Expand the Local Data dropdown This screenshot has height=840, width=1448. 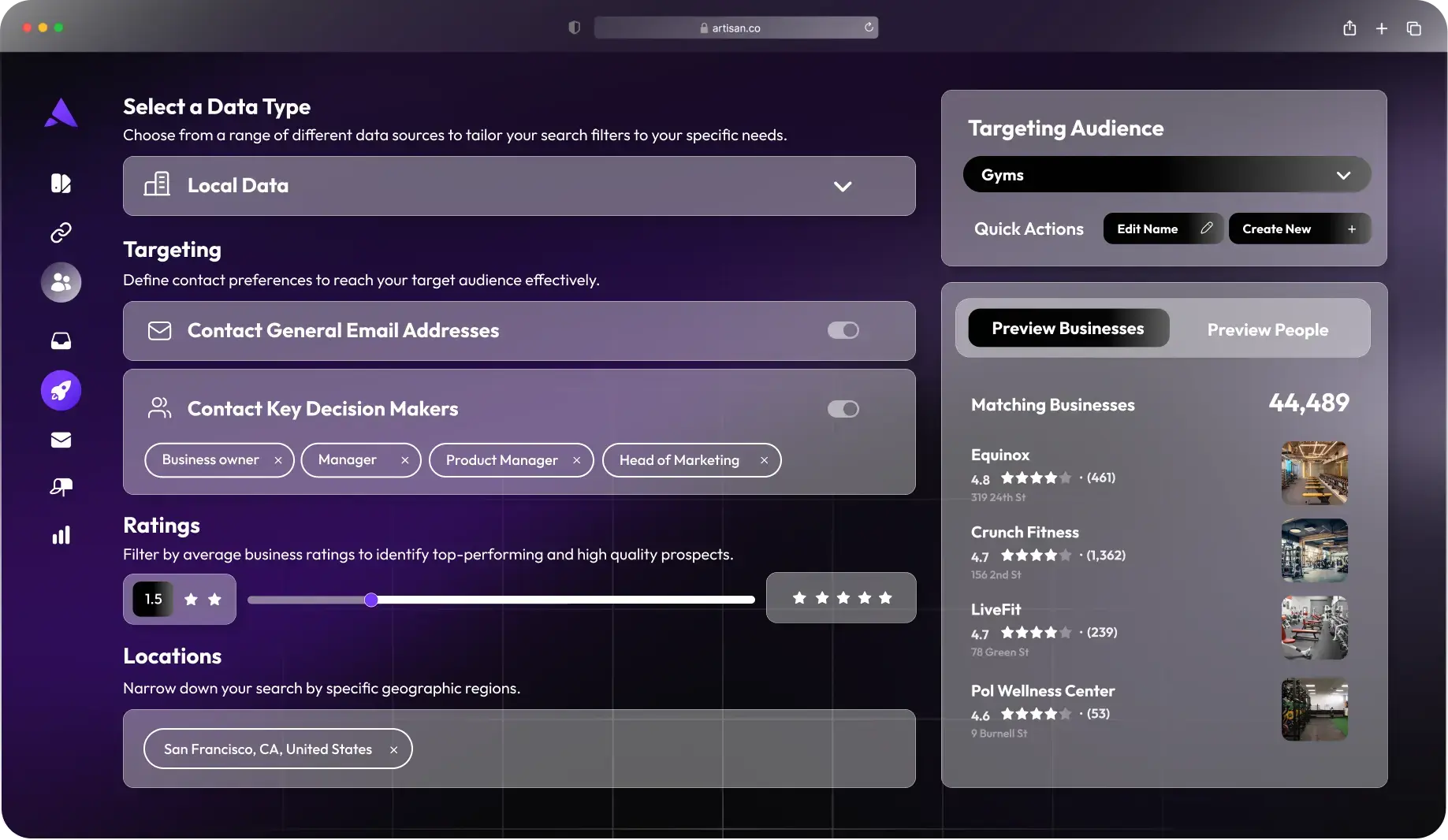(x=842, y=187)
